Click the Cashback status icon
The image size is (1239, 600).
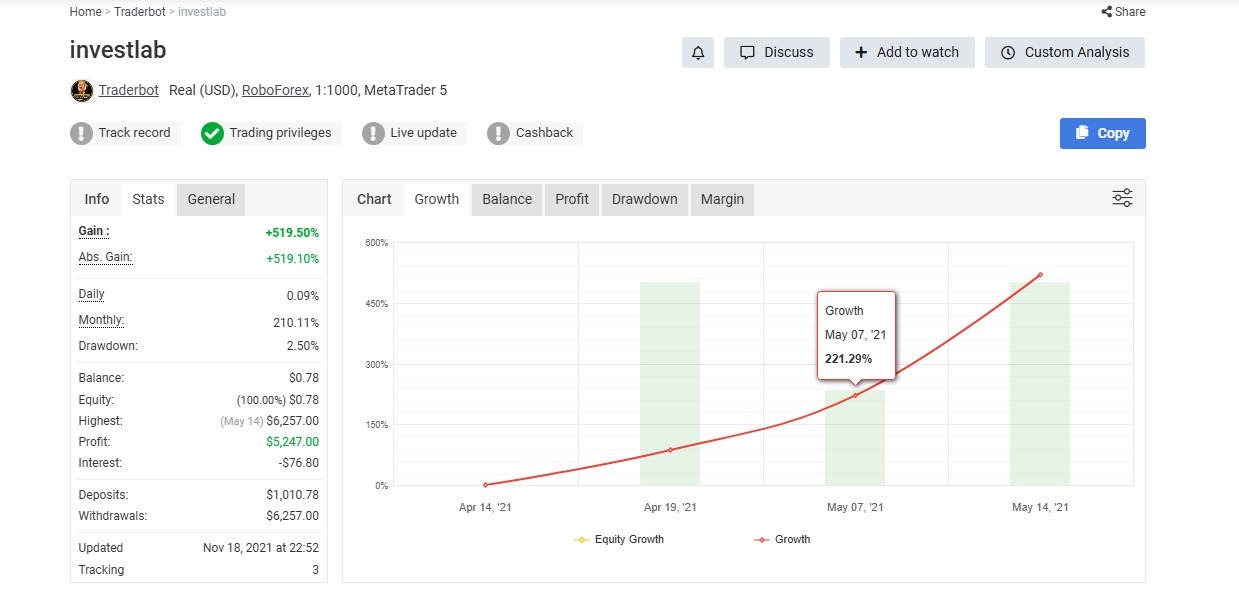pyautogui.click(x=498, y=133)
